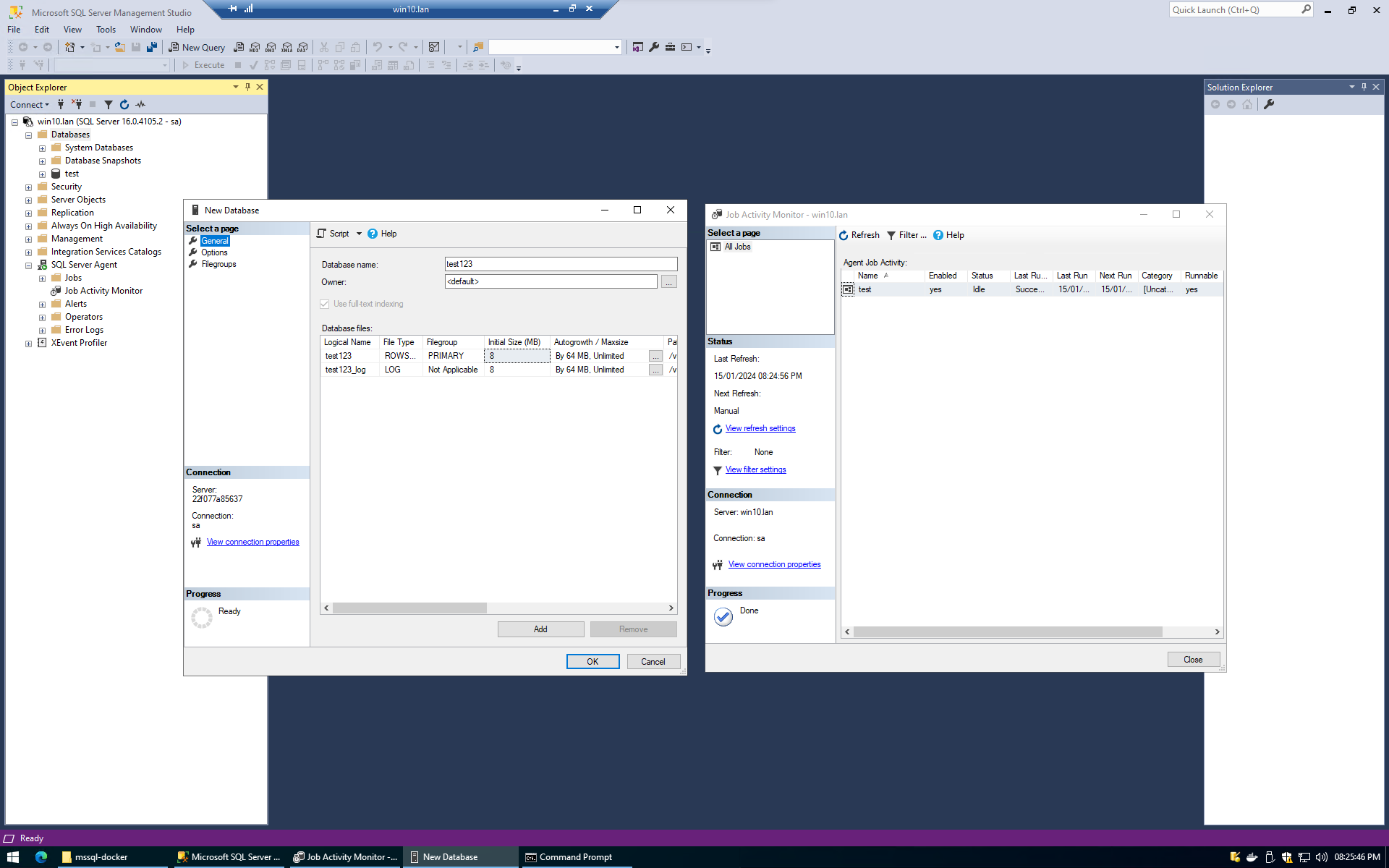The width and height of the screenshot is (1389, 868).
Task: Open the Tools menu
Action: (106, 30)
